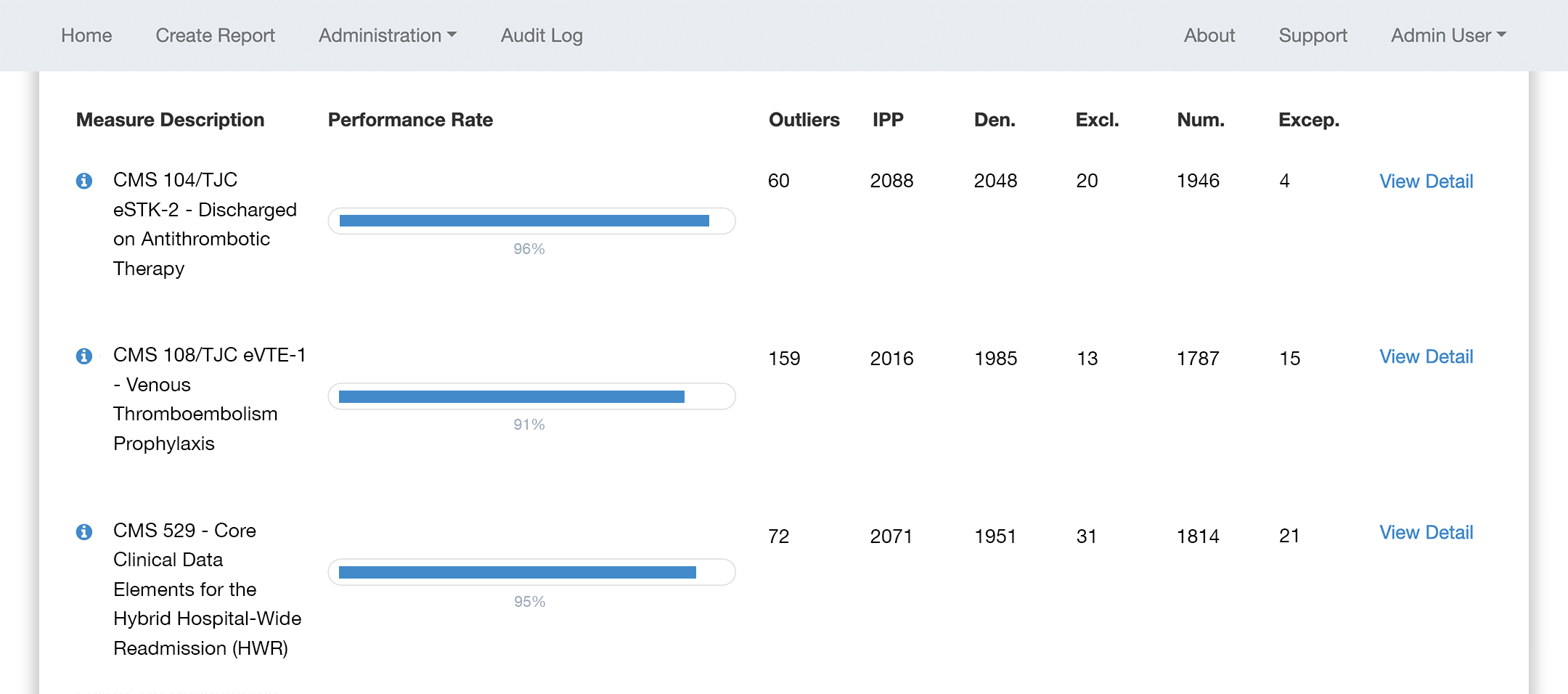This screenshot has width=1568, height=694.
Task: Click the CMS 529 Core Clinical Data description
Action: click(207, 589)
